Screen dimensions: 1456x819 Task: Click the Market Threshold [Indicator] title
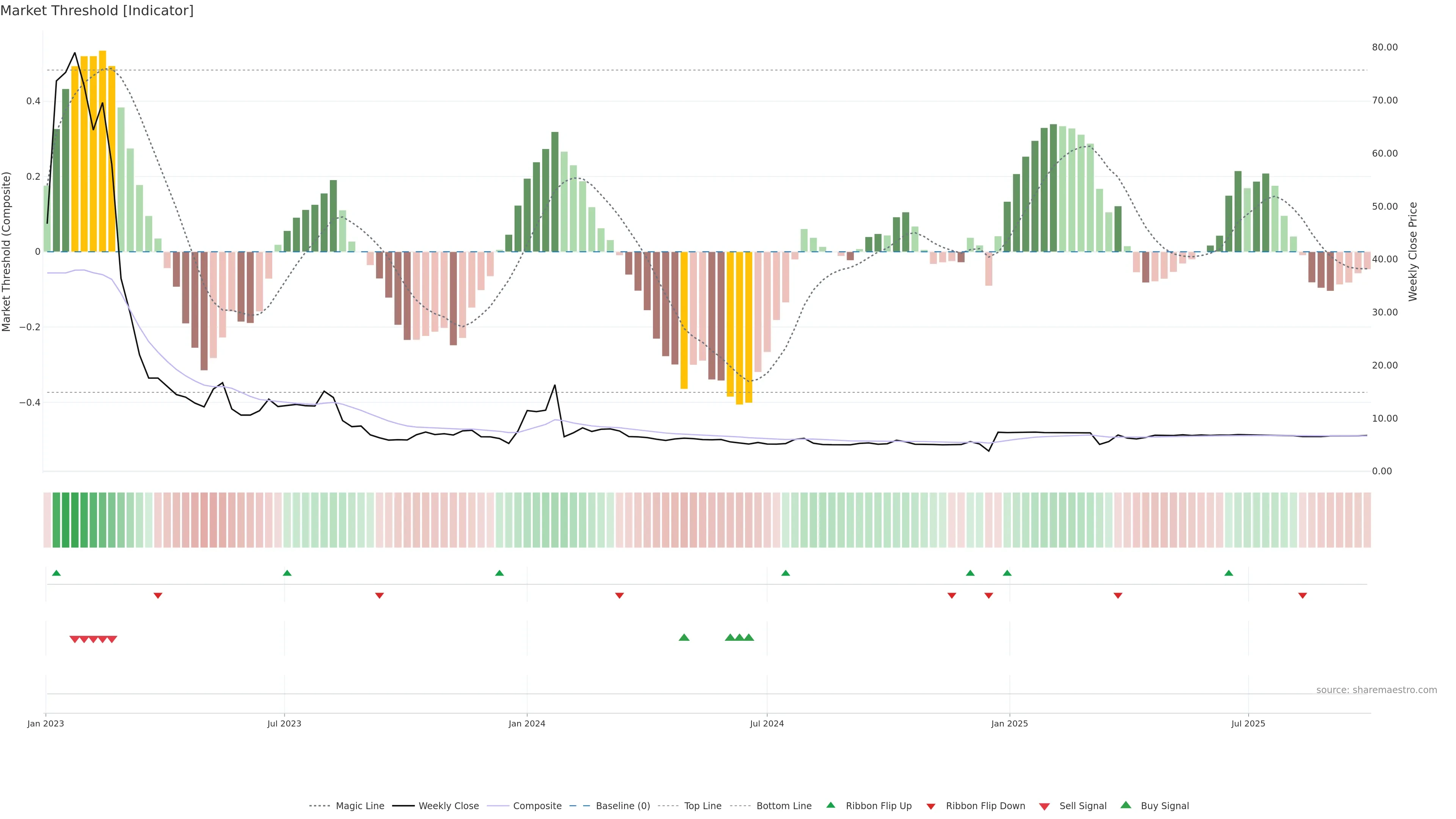tap(97, 11)
